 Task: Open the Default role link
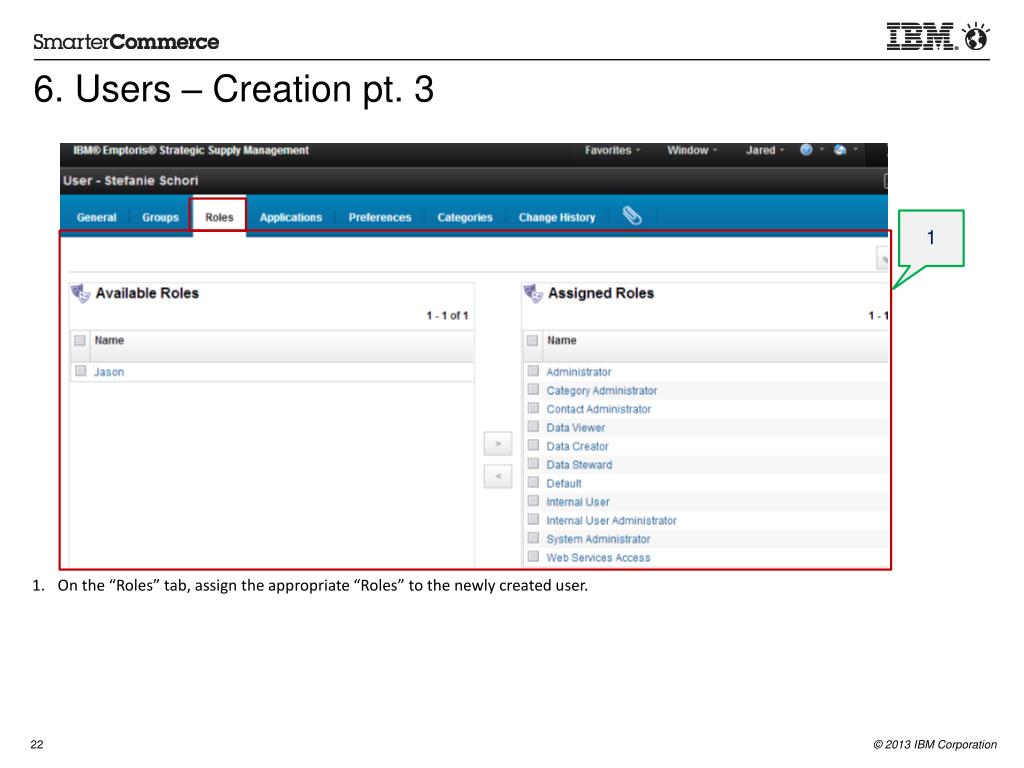[x=564, y=483]
